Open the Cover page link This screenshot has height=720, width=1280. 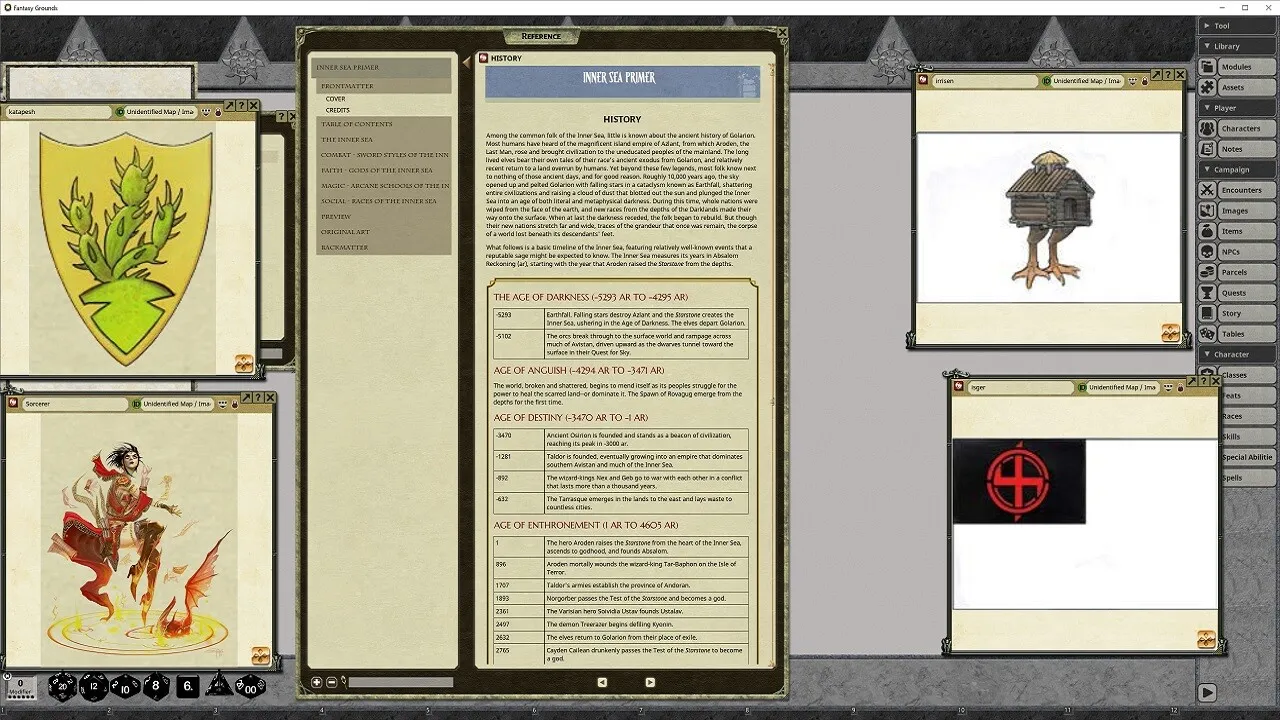pyautogui.click(x=336, y=99)
